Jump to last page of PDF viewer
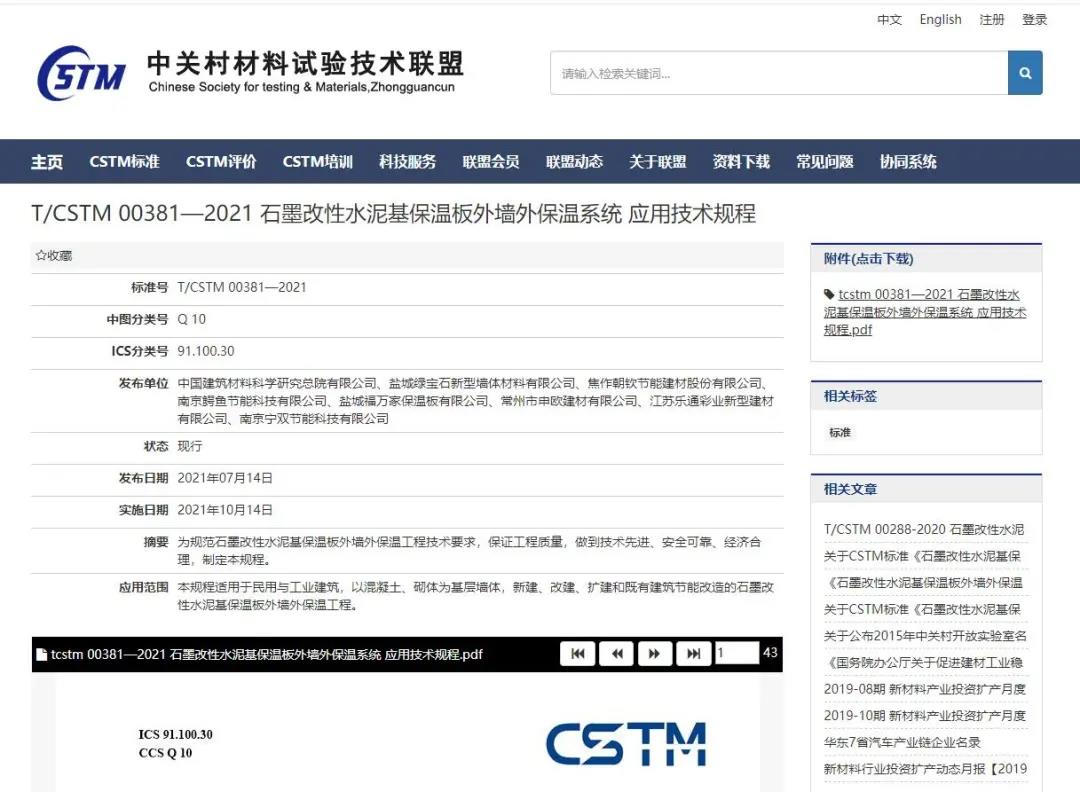 pyautogui.click(x=693, y=654)
